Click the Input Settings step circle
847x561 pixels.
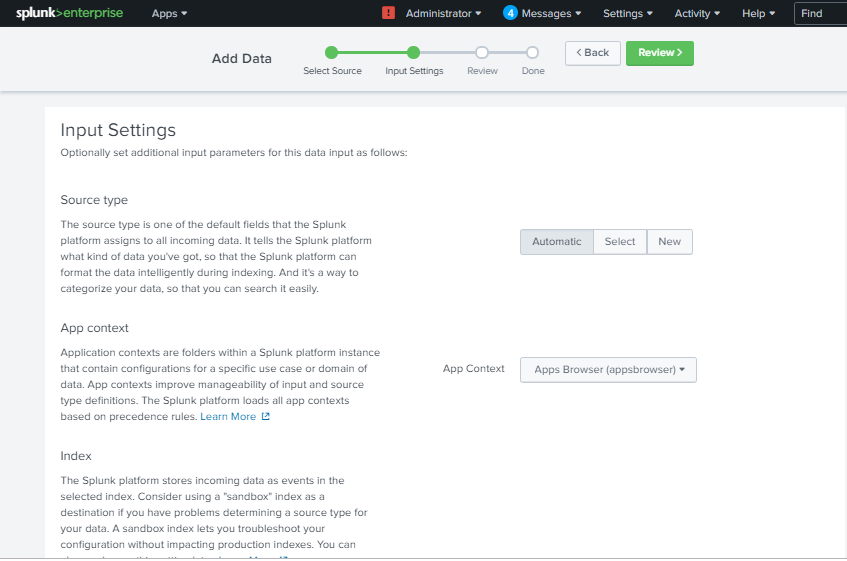tap(413, 52)
